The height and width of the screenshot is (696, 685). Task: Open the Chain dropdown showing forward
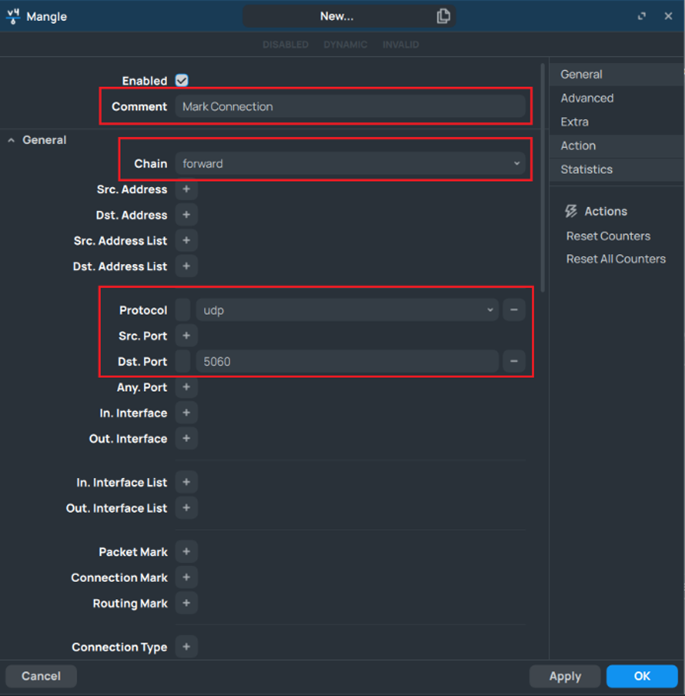pos(350,163)
